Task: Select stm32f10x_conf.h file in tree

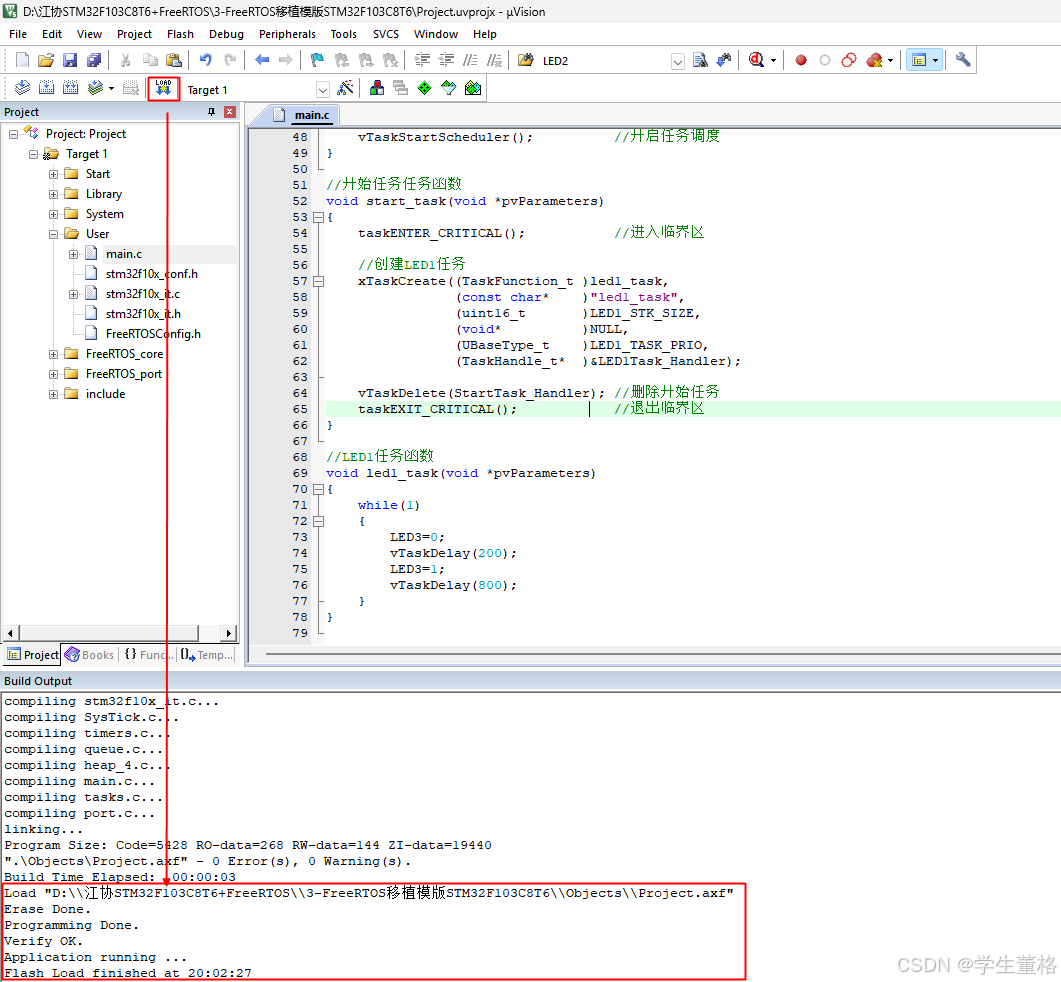Action: pos(152,274)
